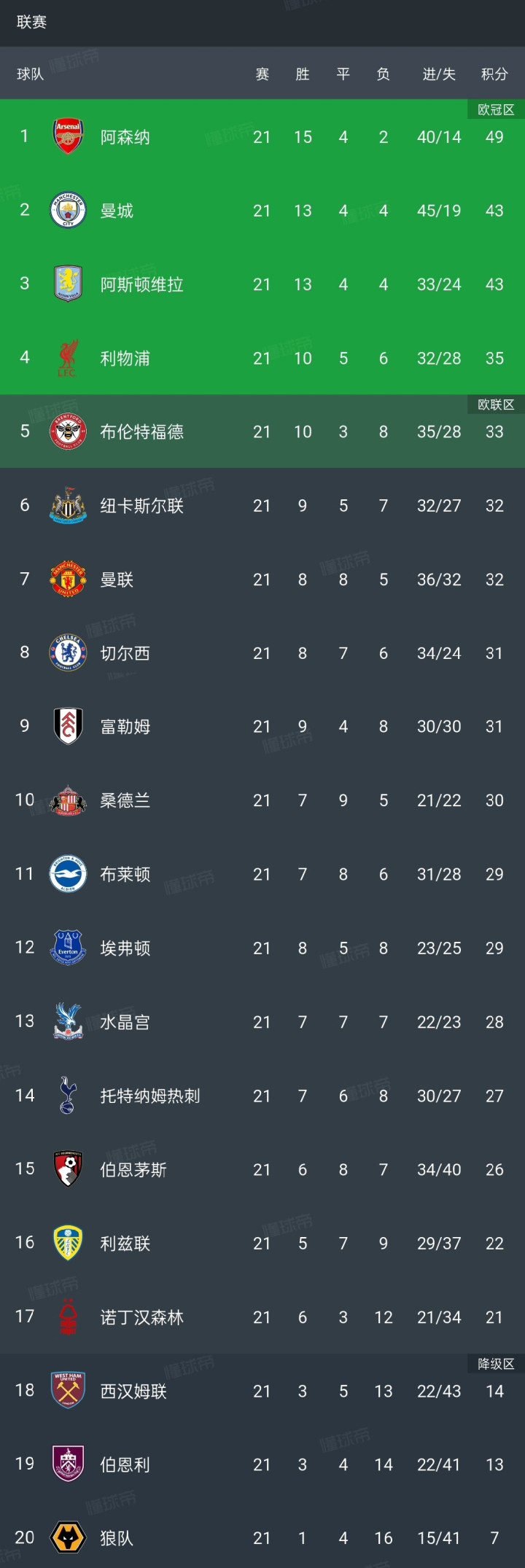Click the 积分 column header
This screenshot has width=525, height=1568.
click(x=494, y=74)
